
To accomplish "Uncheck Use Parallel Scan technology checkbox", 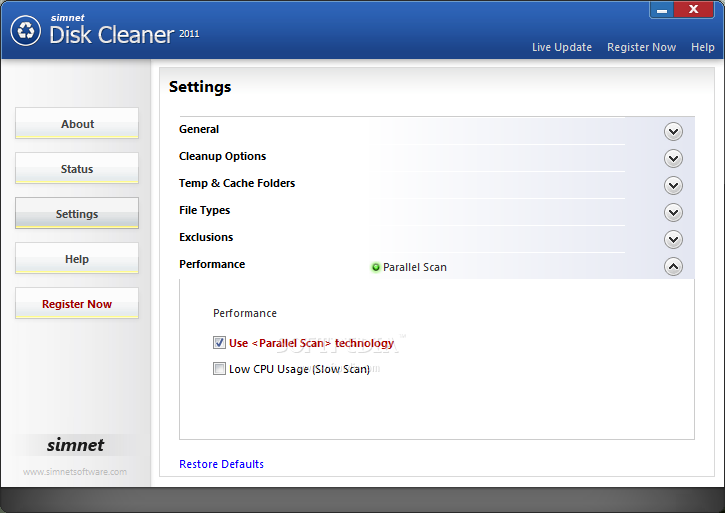I will 219,343.
